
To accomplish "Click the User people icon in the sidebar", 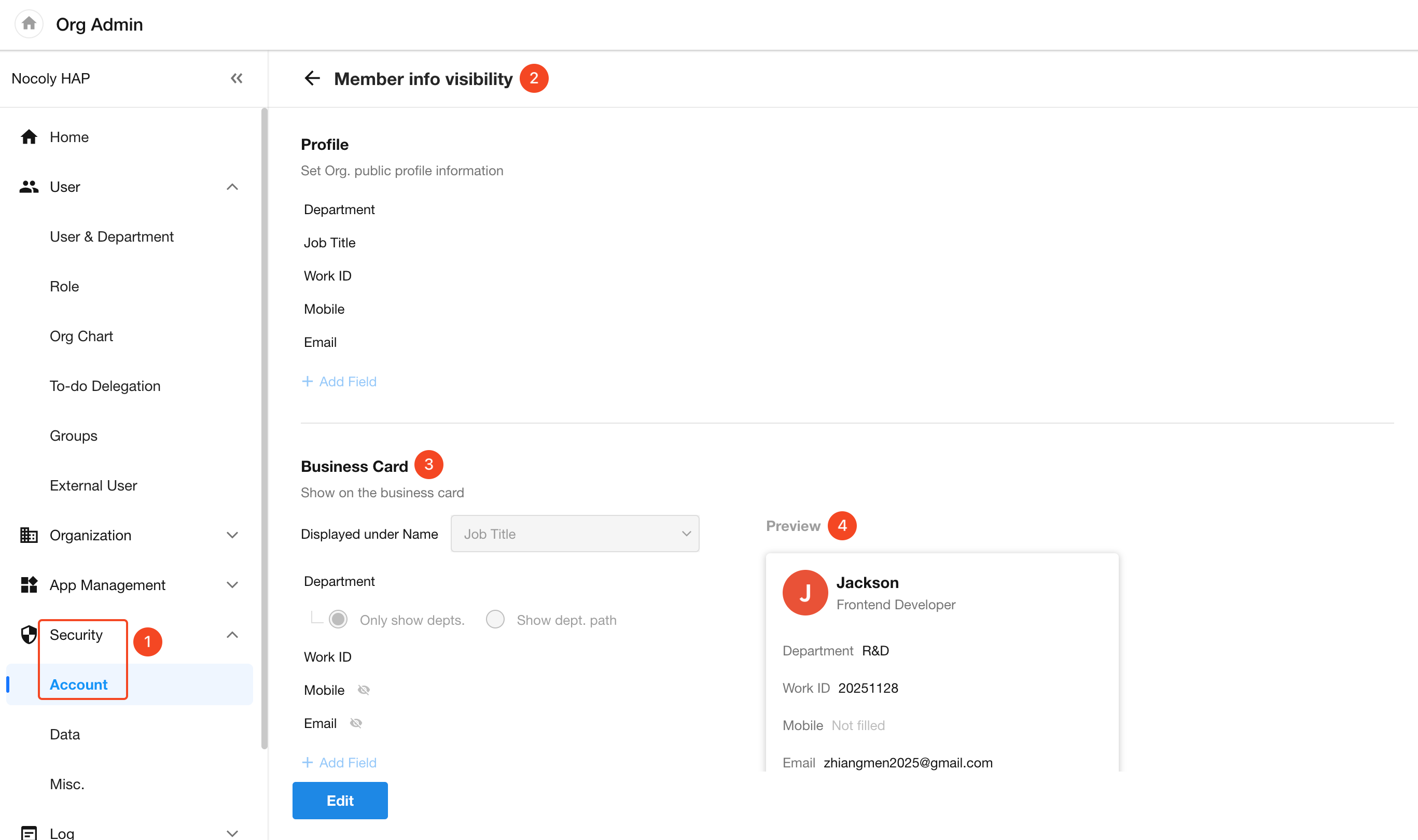I will click(x=29, y=187).
